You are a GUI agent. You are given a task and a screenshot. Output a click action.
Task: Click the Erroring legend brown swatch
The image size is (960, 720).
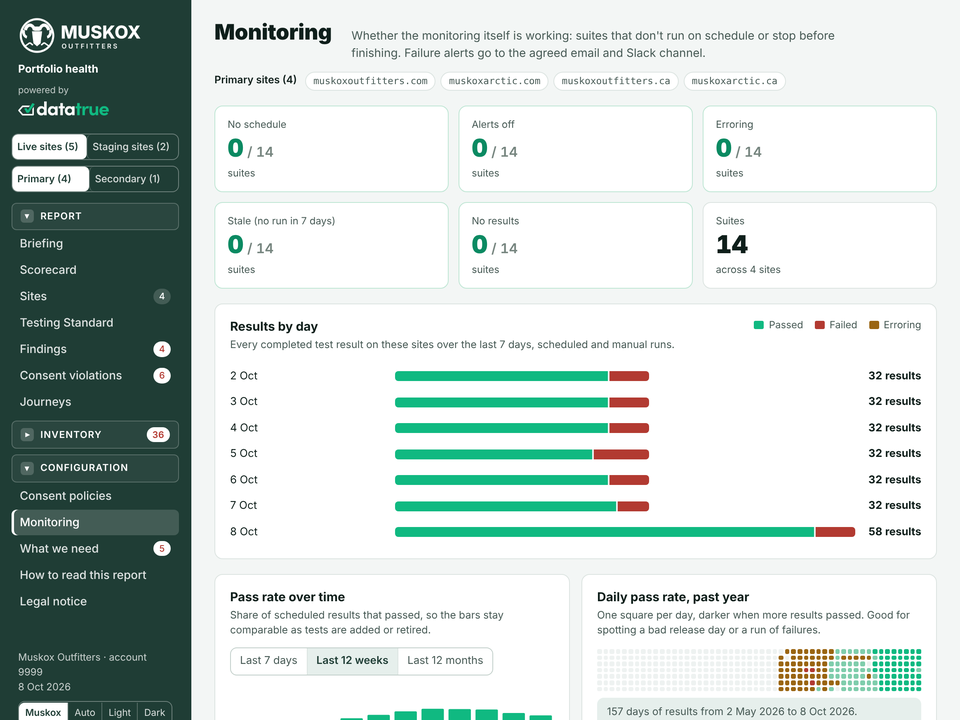point(874,325)
